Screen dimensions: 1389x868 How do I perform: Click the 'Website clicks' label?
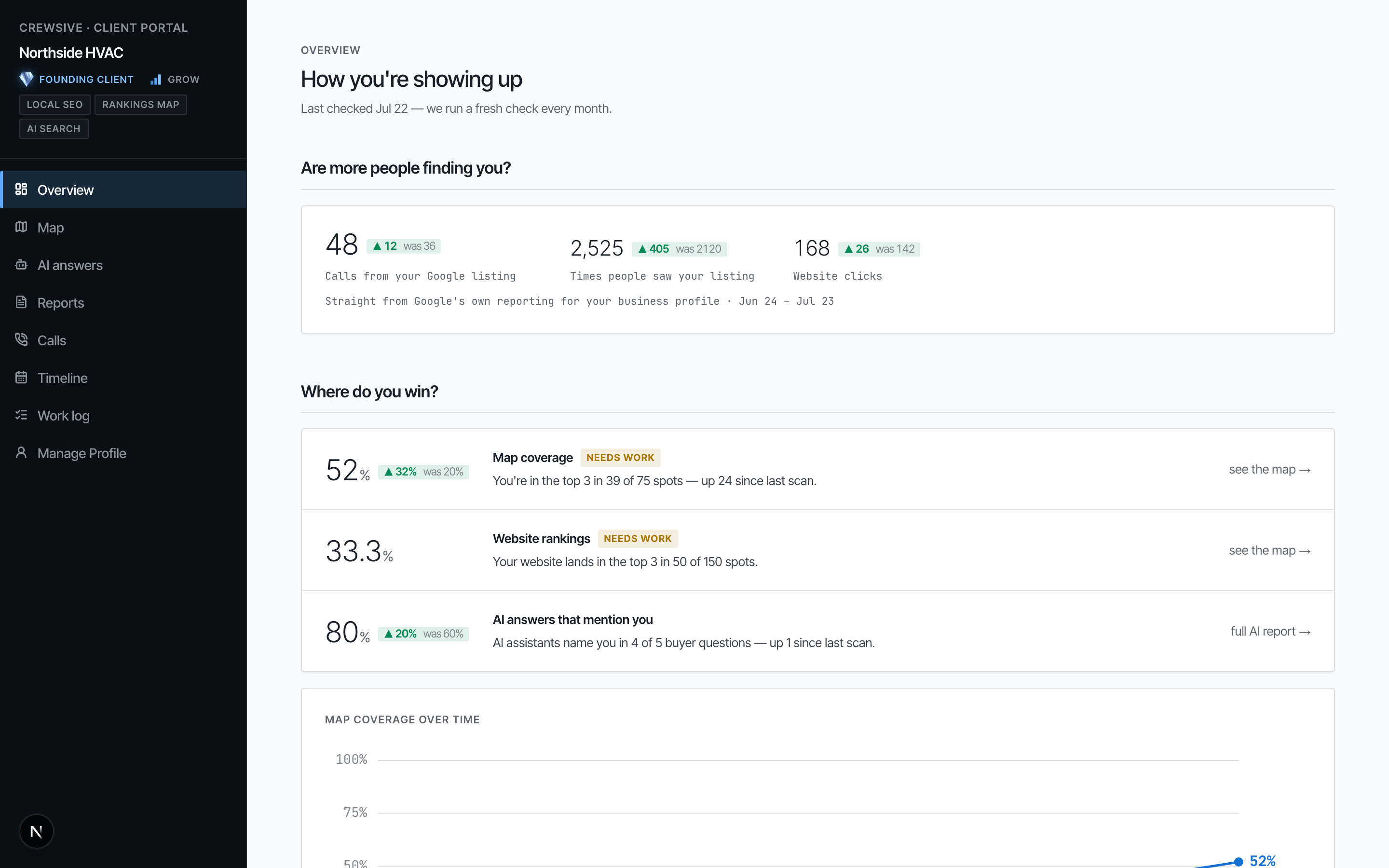pyautogui.click(x=838, y=276)
